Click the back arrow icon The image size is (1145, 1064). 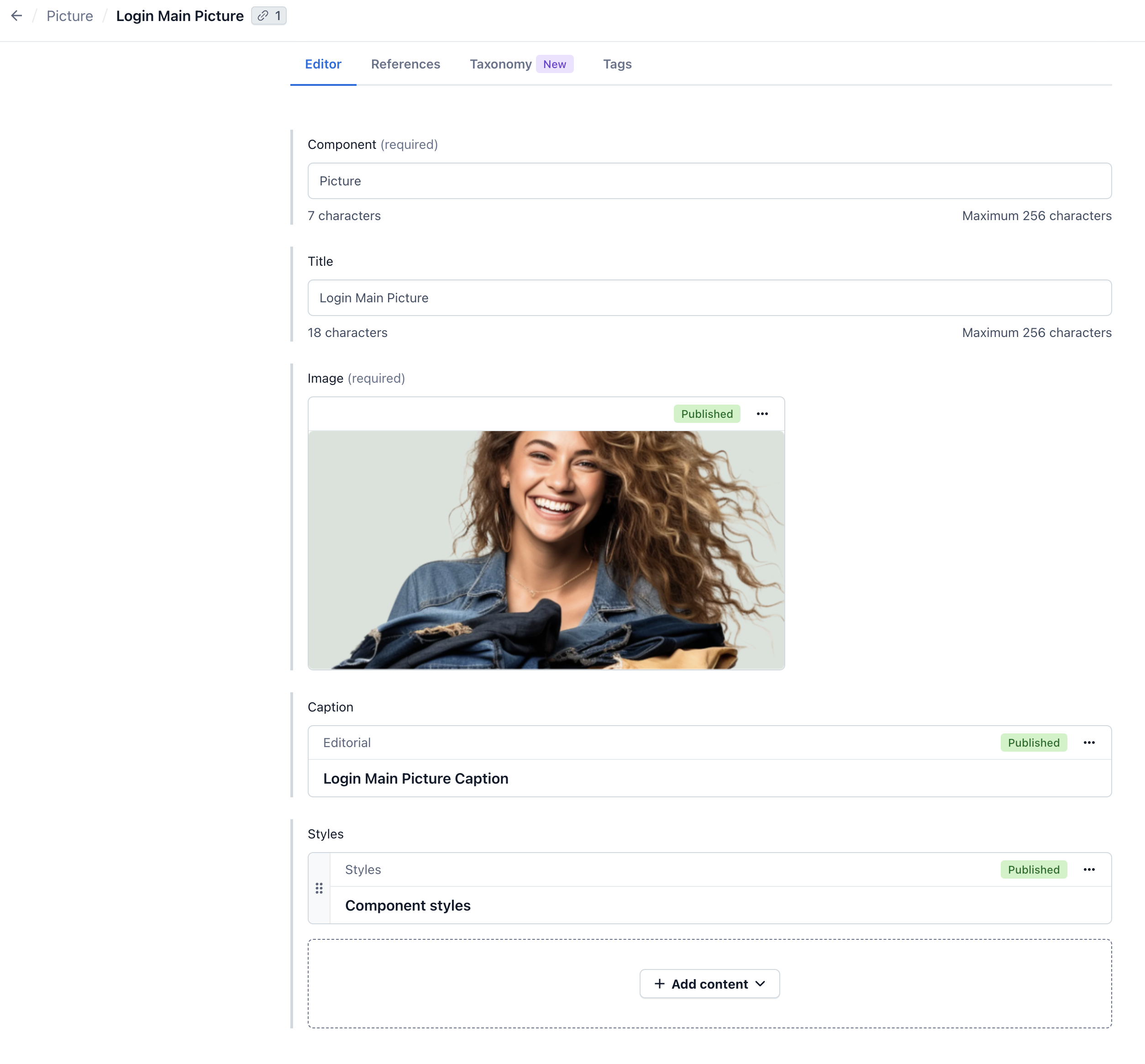17,16
